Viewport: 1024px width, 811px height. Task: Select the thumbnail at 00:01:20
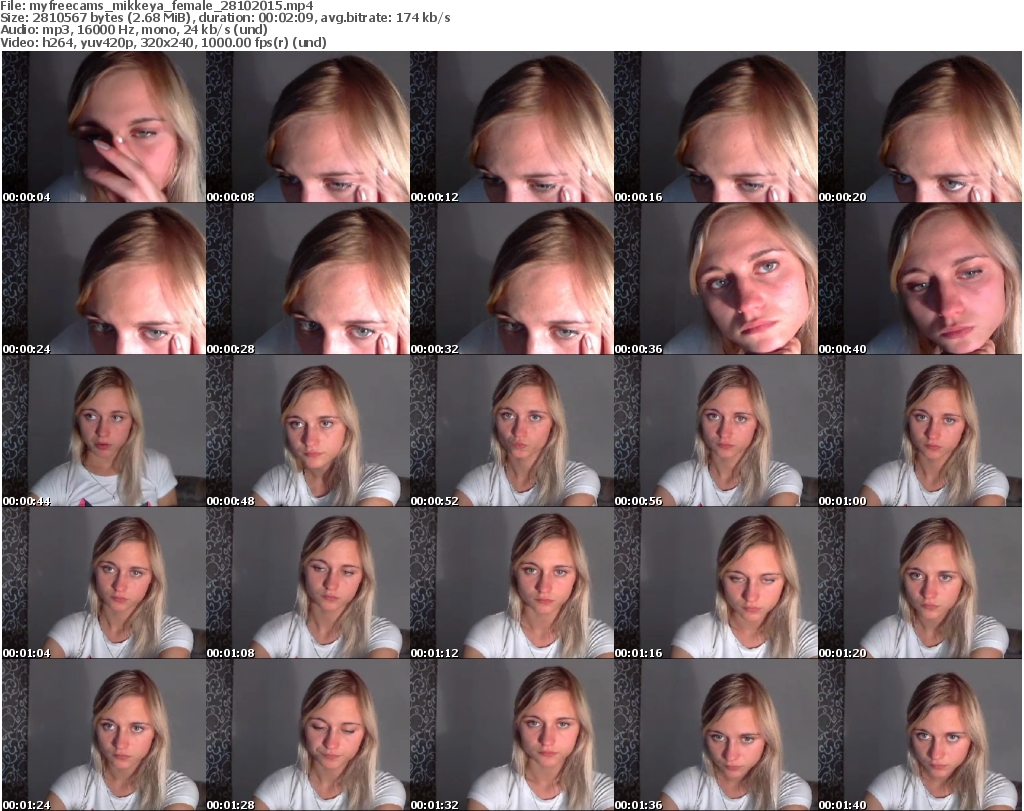point(920,583)
